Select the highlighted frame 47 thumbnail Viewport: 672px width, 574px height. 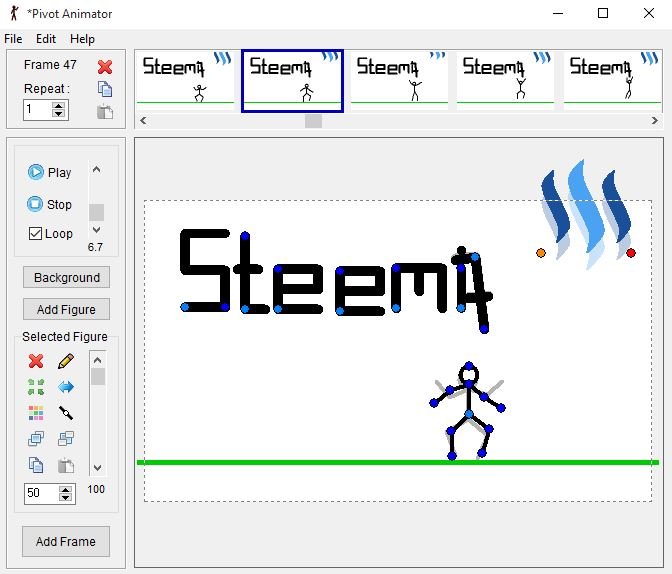(x=292, y=81)
